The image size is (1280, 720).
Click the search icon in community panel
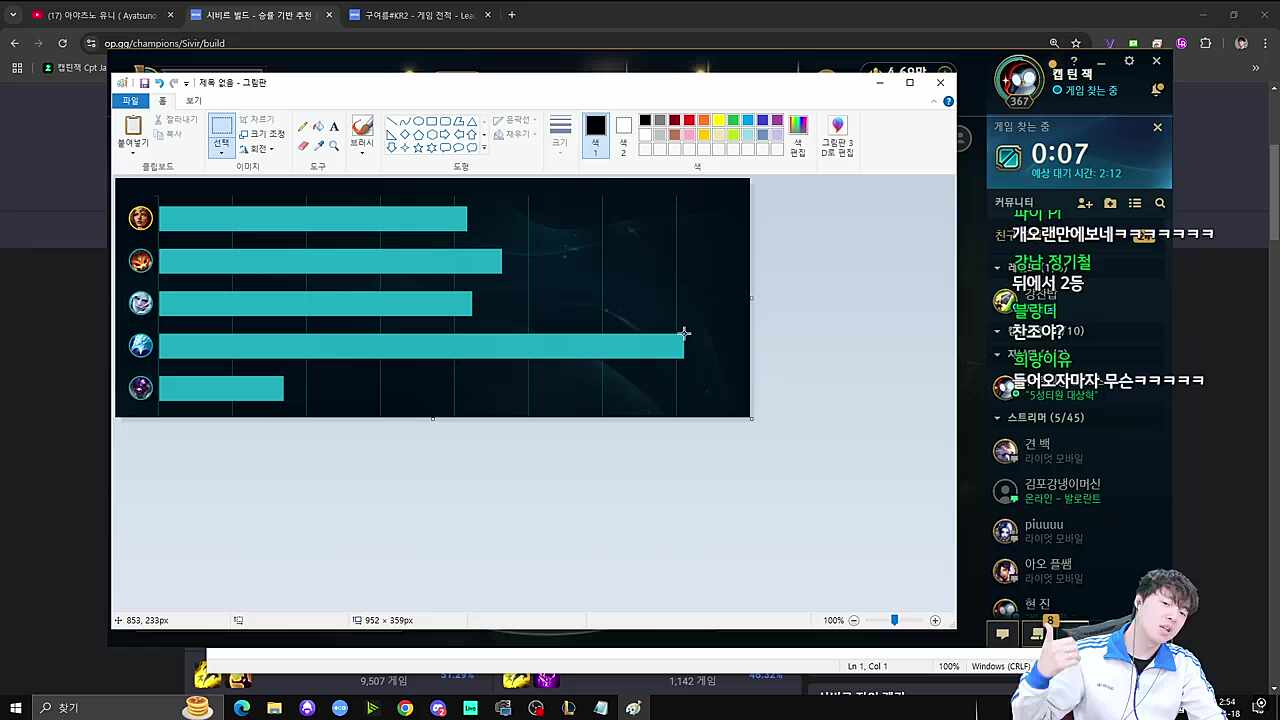[1160, 203]
